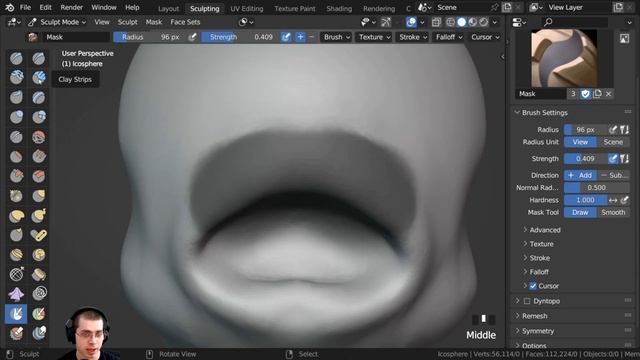Switch to the UV Editing workspace tab
640x360 pixels.
[247, 9]
